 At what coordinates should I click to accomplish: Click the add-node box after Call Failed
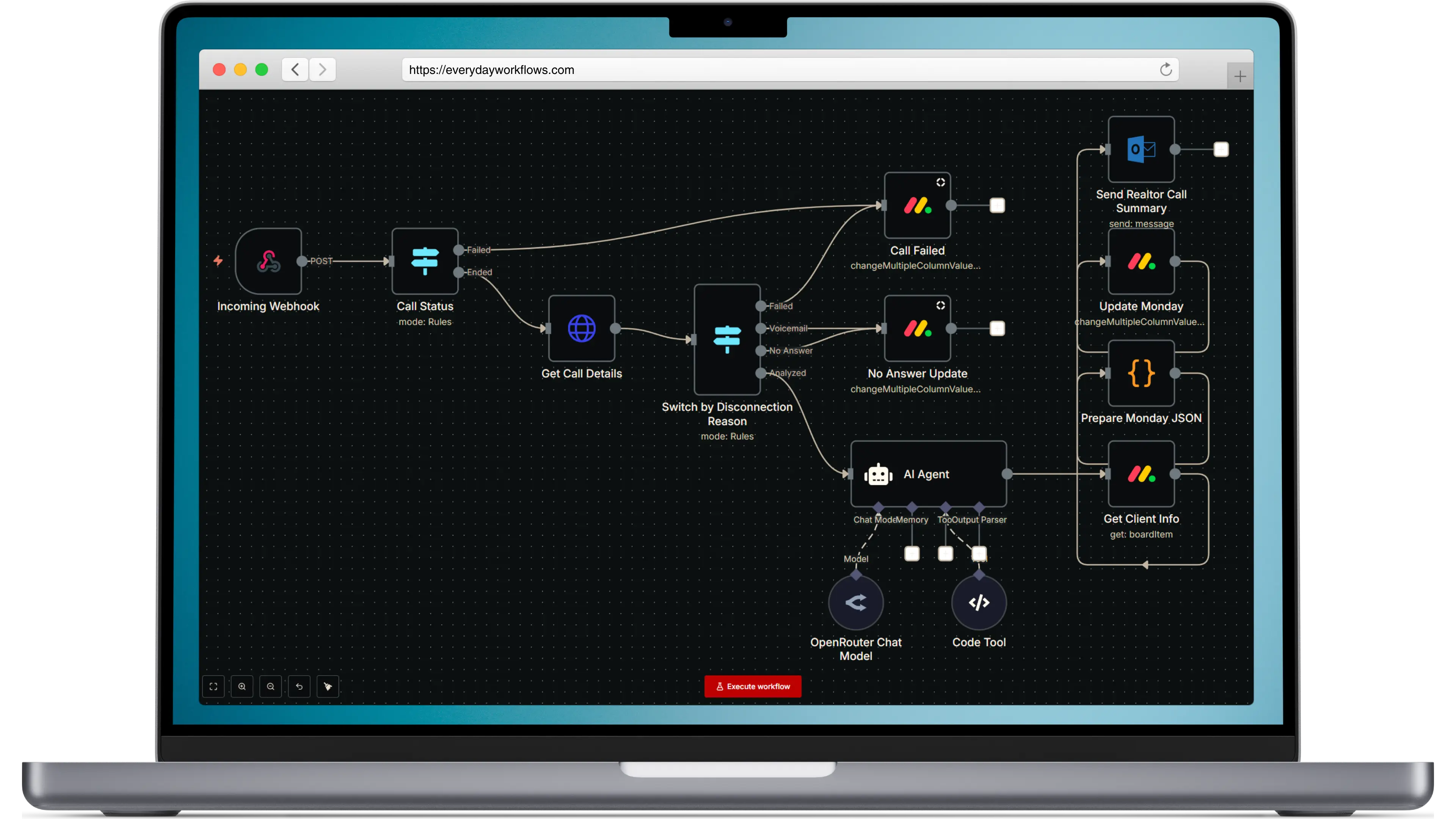click(997, 206)
